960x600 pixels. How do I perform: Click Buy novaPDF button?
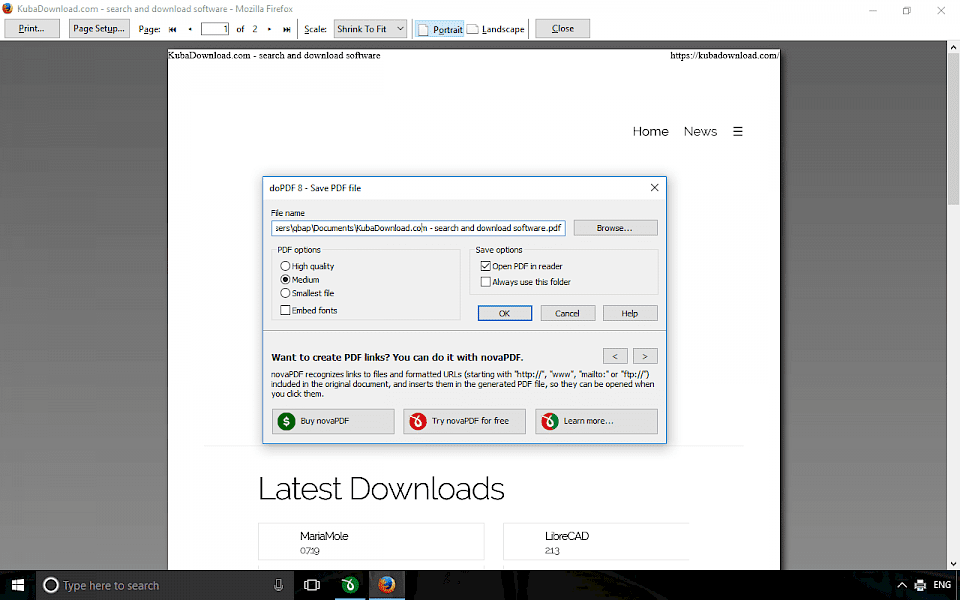(x=333, y=421)
